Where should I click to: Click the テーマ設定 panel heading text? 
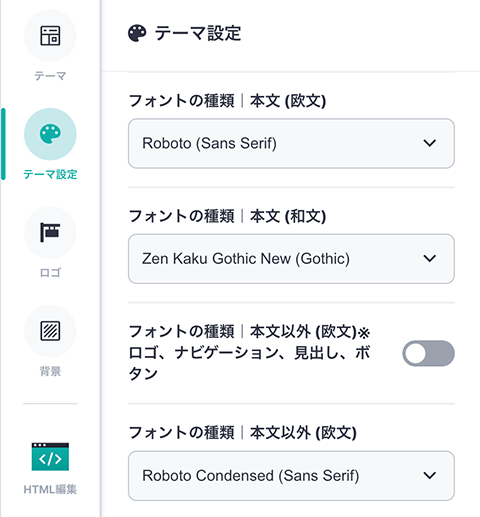pos(198,33)
